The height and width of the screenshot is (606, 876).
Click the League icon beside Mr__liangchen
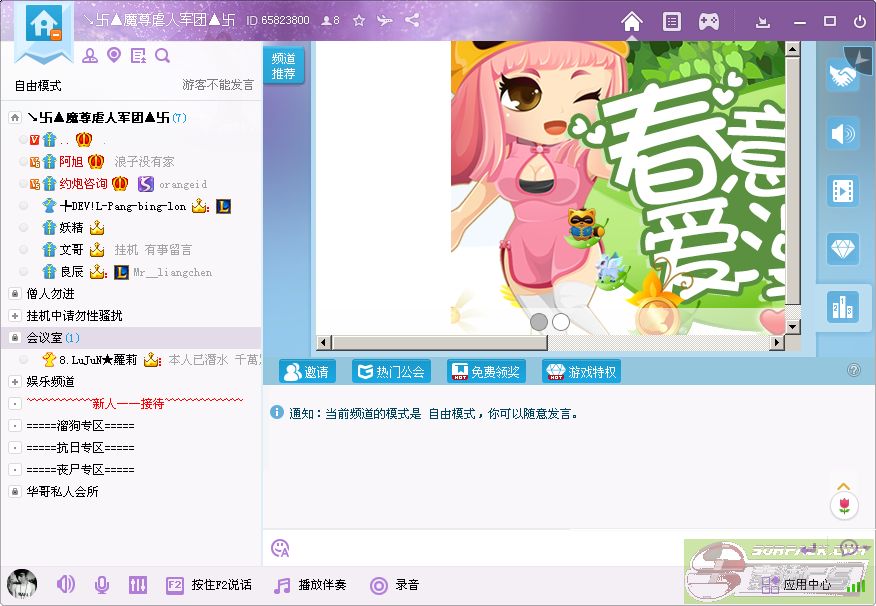(x=121, y=273)
